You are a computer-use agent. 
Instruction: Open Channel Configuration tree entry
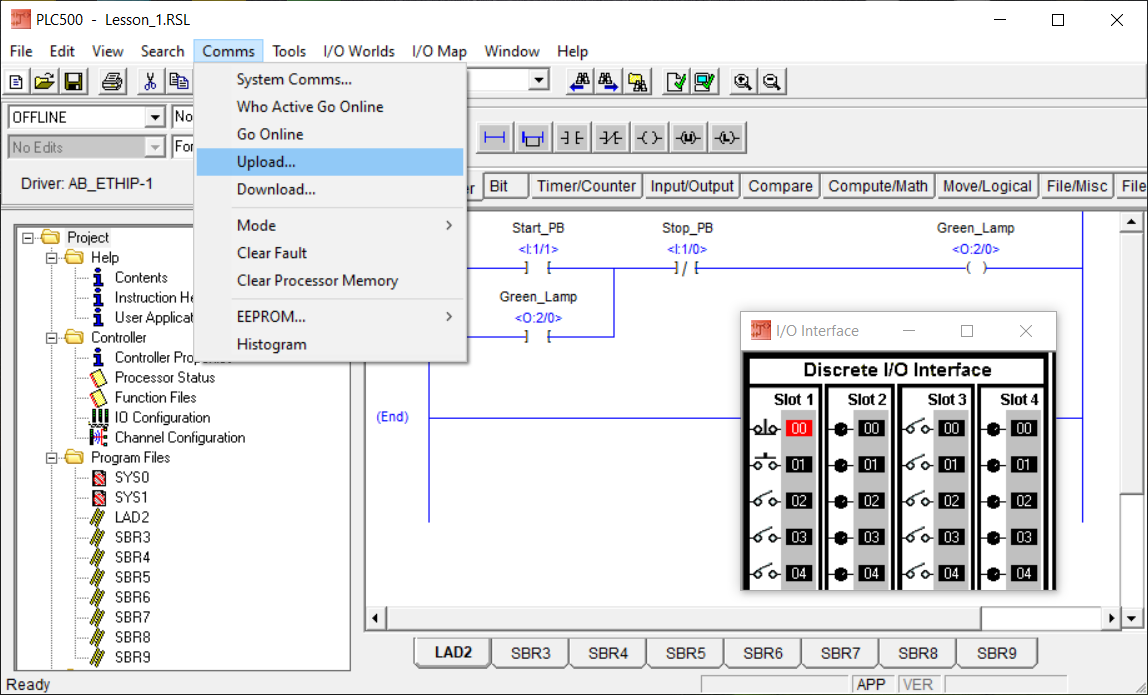[179, 437]
